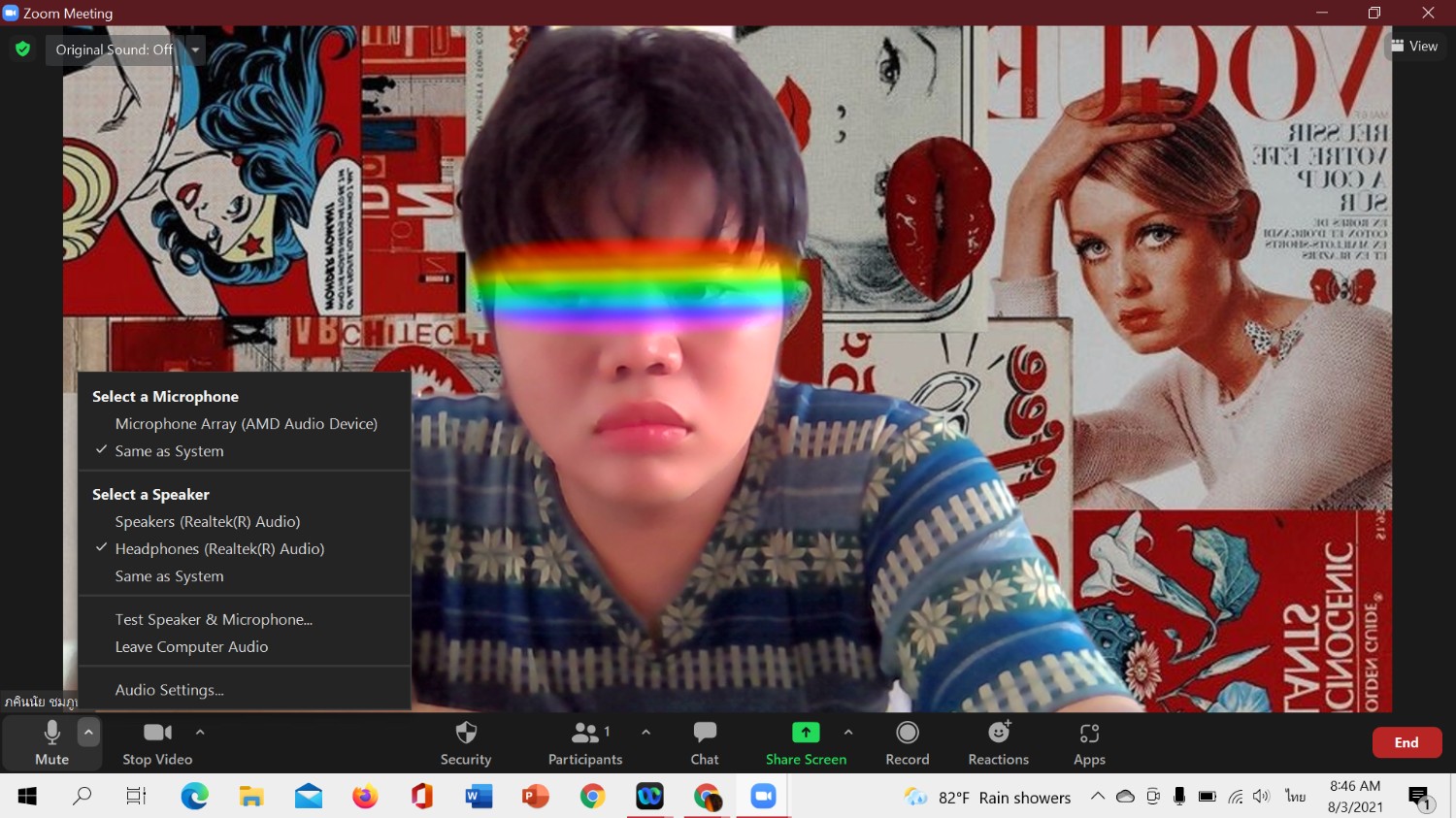This screenshot has height=818, width=1456.
Task: Open Zoom Apps
Action: pos(1089,743)
